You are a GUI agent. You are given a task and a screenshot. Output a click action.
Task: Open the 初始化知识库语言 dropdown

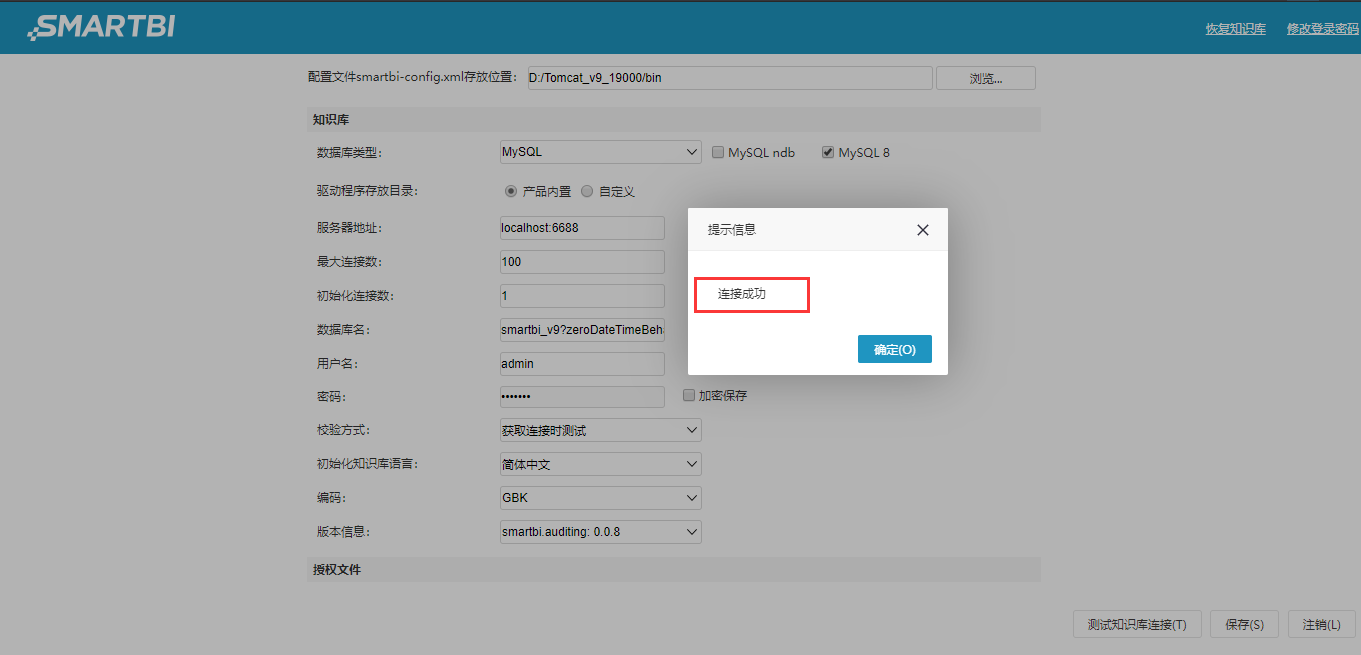(x=601, y=464)
